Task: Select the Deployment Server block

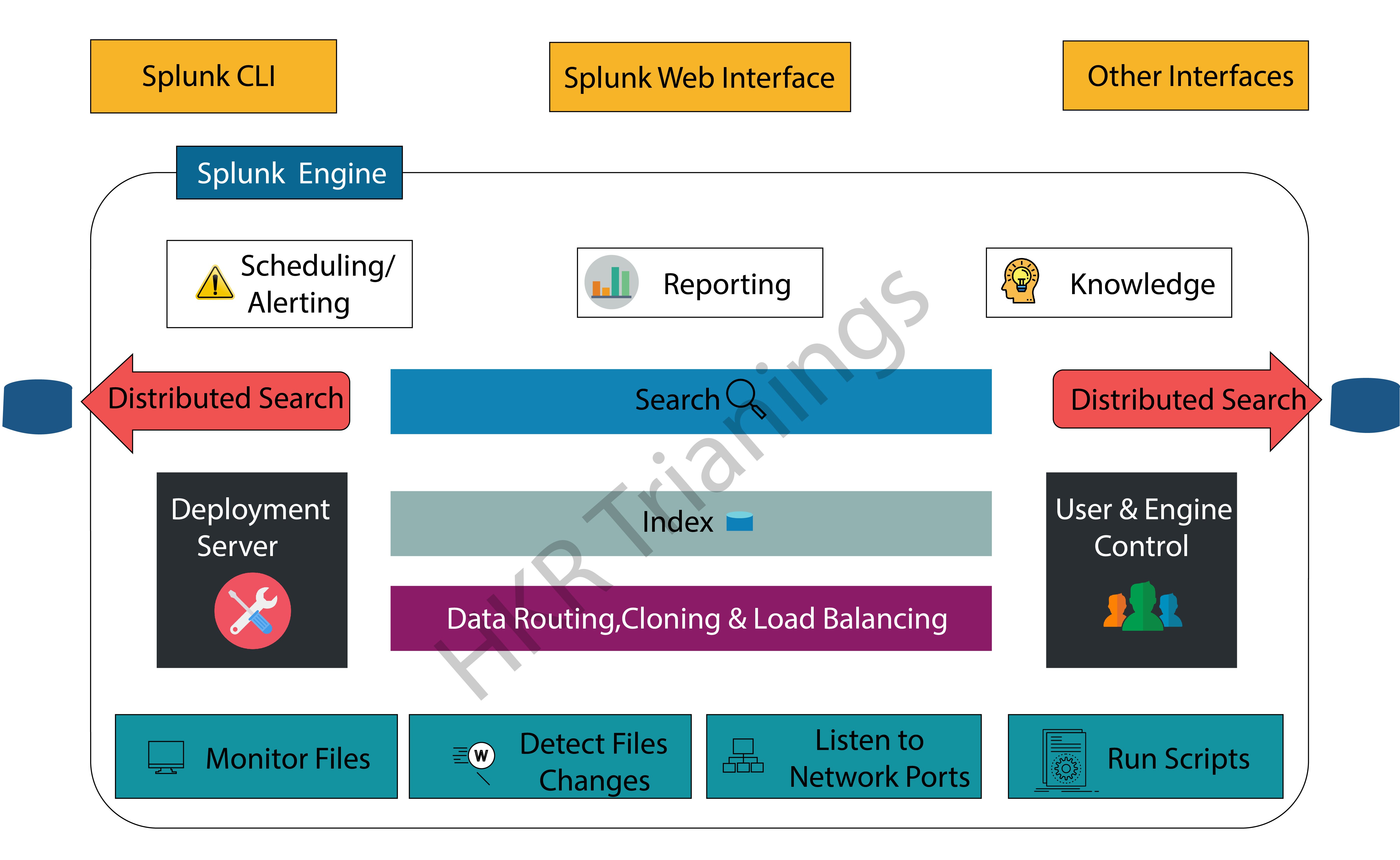Action: 252,570
